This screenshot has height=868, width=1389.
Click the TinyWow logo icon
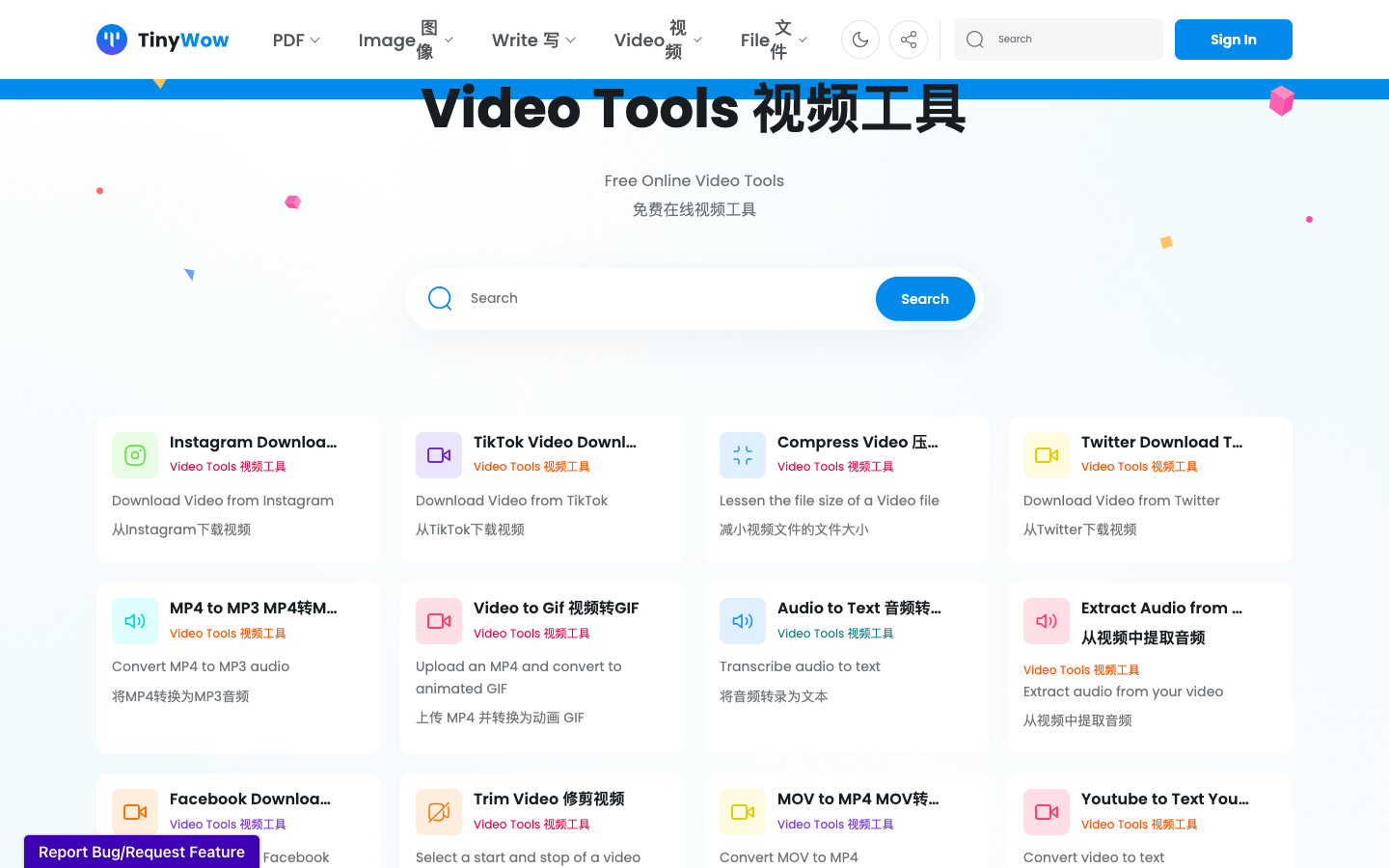[x=112, y=39]
